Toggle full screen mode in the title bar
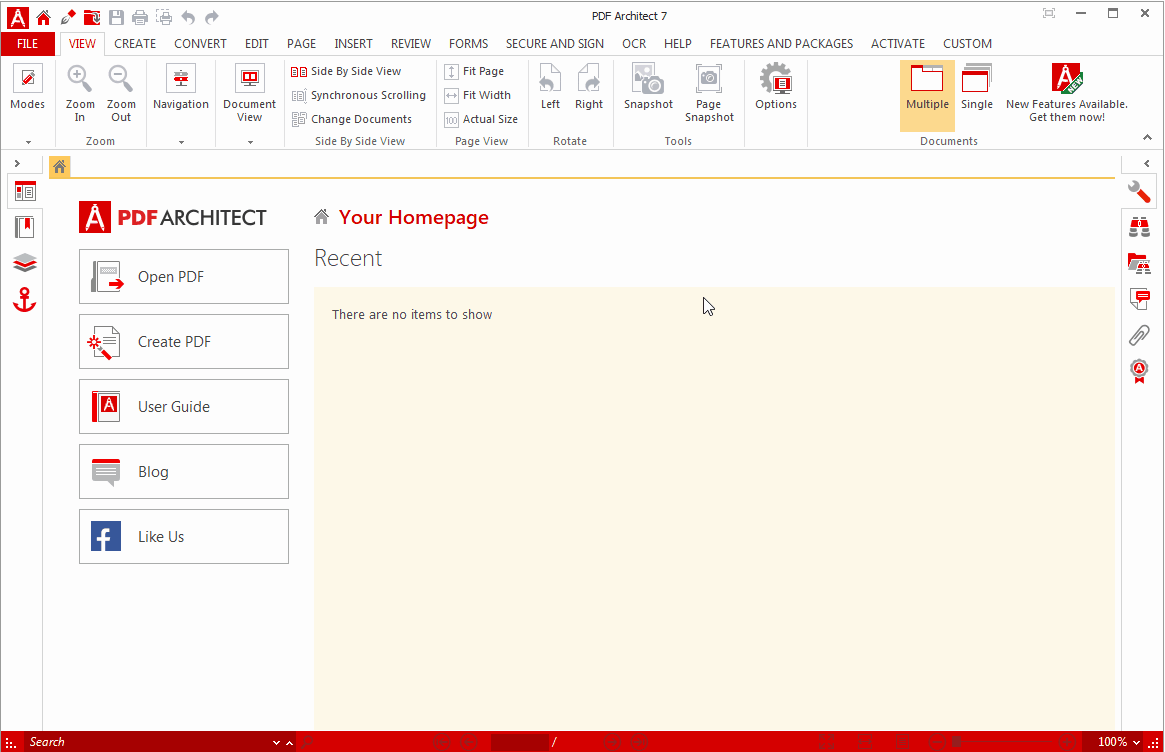The image size is (1165, 752). [1048, 13]
